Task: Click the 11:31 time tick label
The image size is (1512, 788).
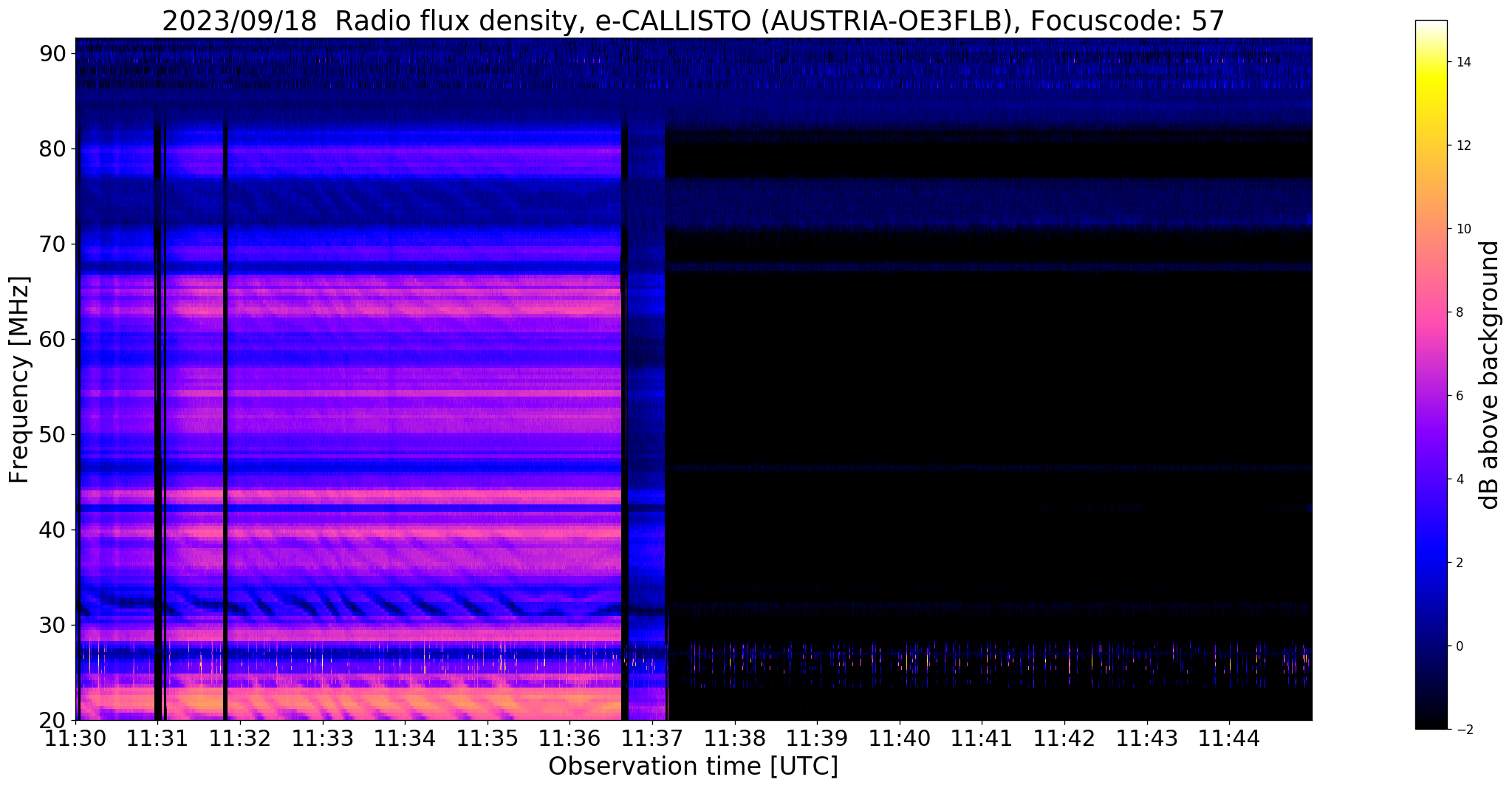Action: 157,739
